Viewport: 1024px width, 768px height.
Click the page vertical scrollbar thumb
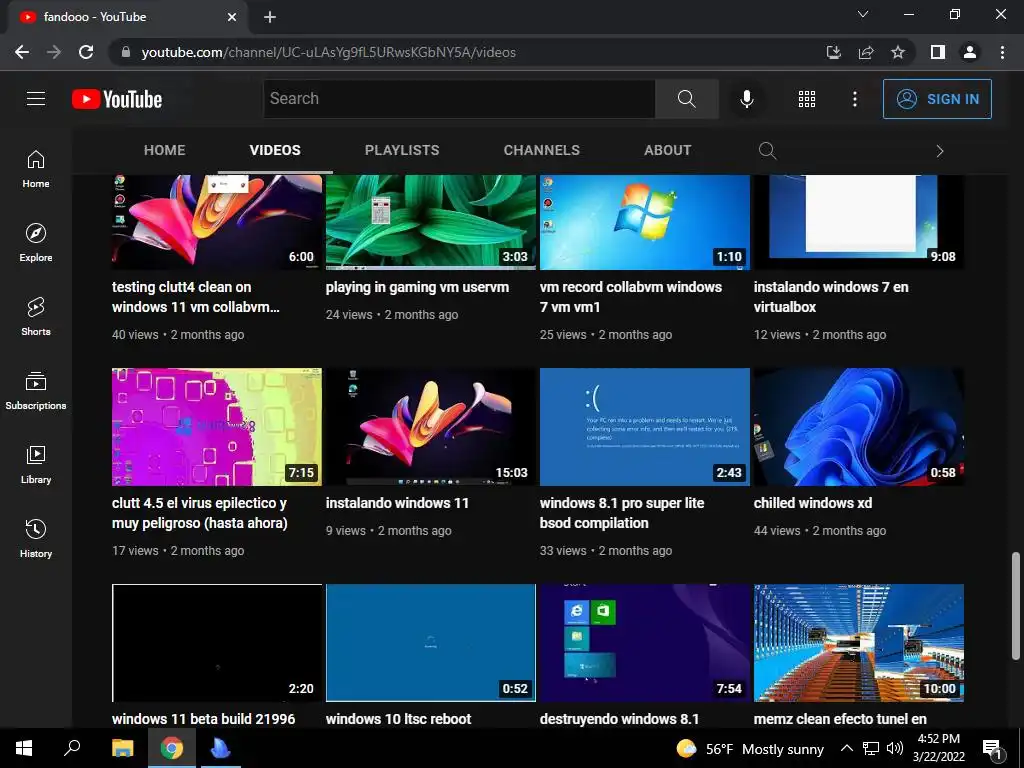coord(1016,607)
